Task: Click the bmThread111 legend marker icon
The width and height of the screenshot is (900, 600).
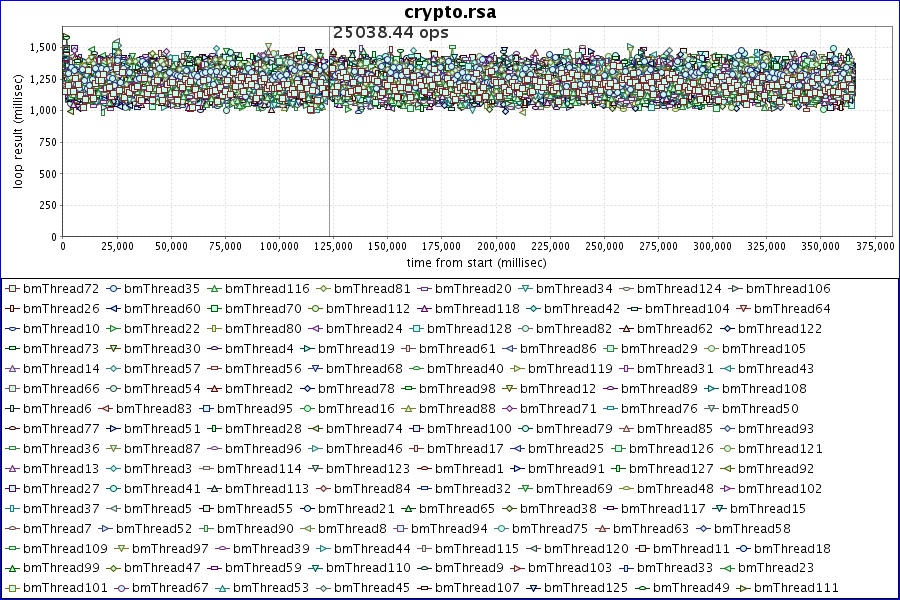Action: [x=743, y=588]
